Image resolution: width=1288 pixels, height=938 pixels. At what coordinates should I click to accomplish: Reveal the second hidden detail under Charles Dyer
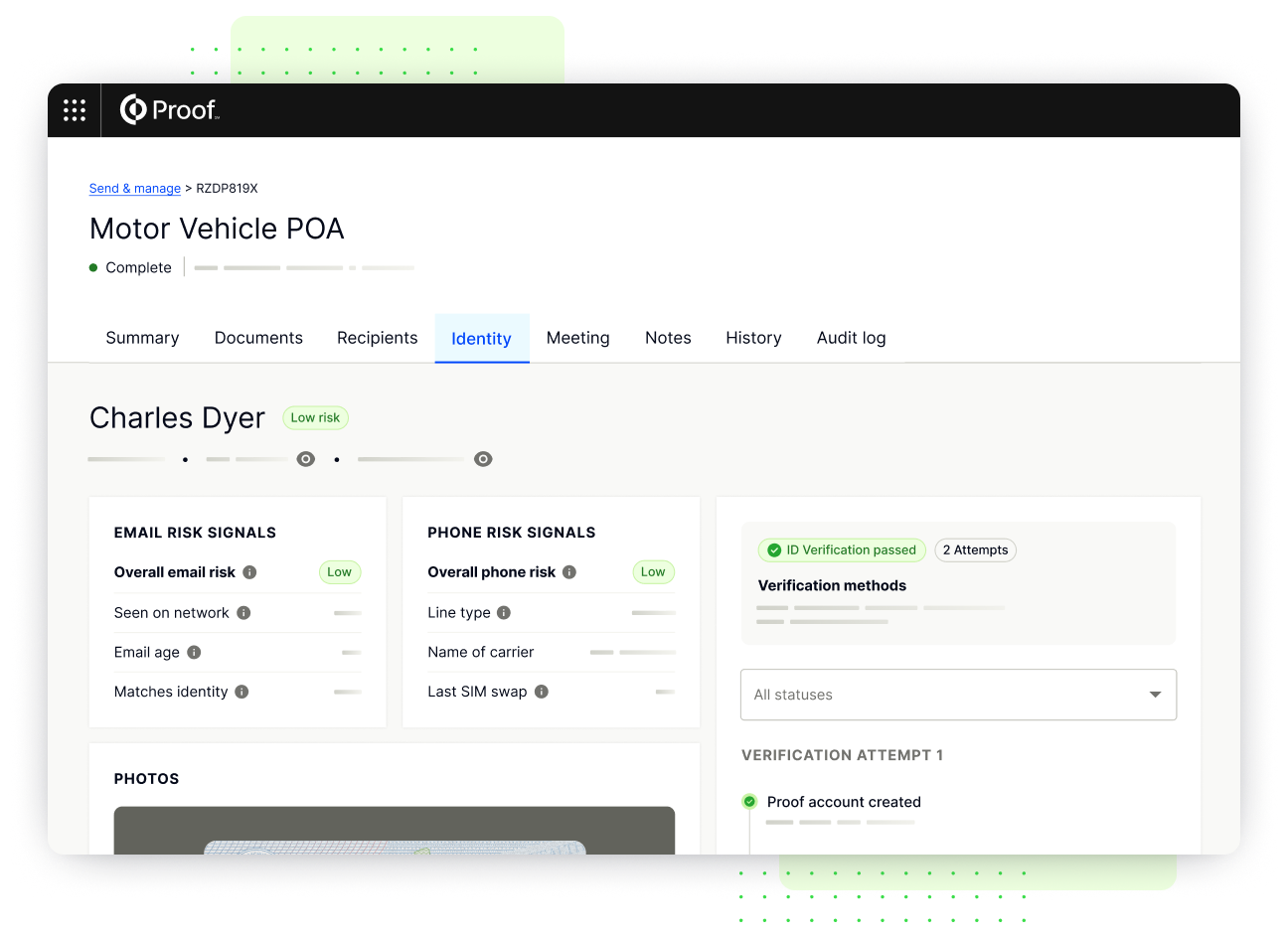tap(483, 459)
